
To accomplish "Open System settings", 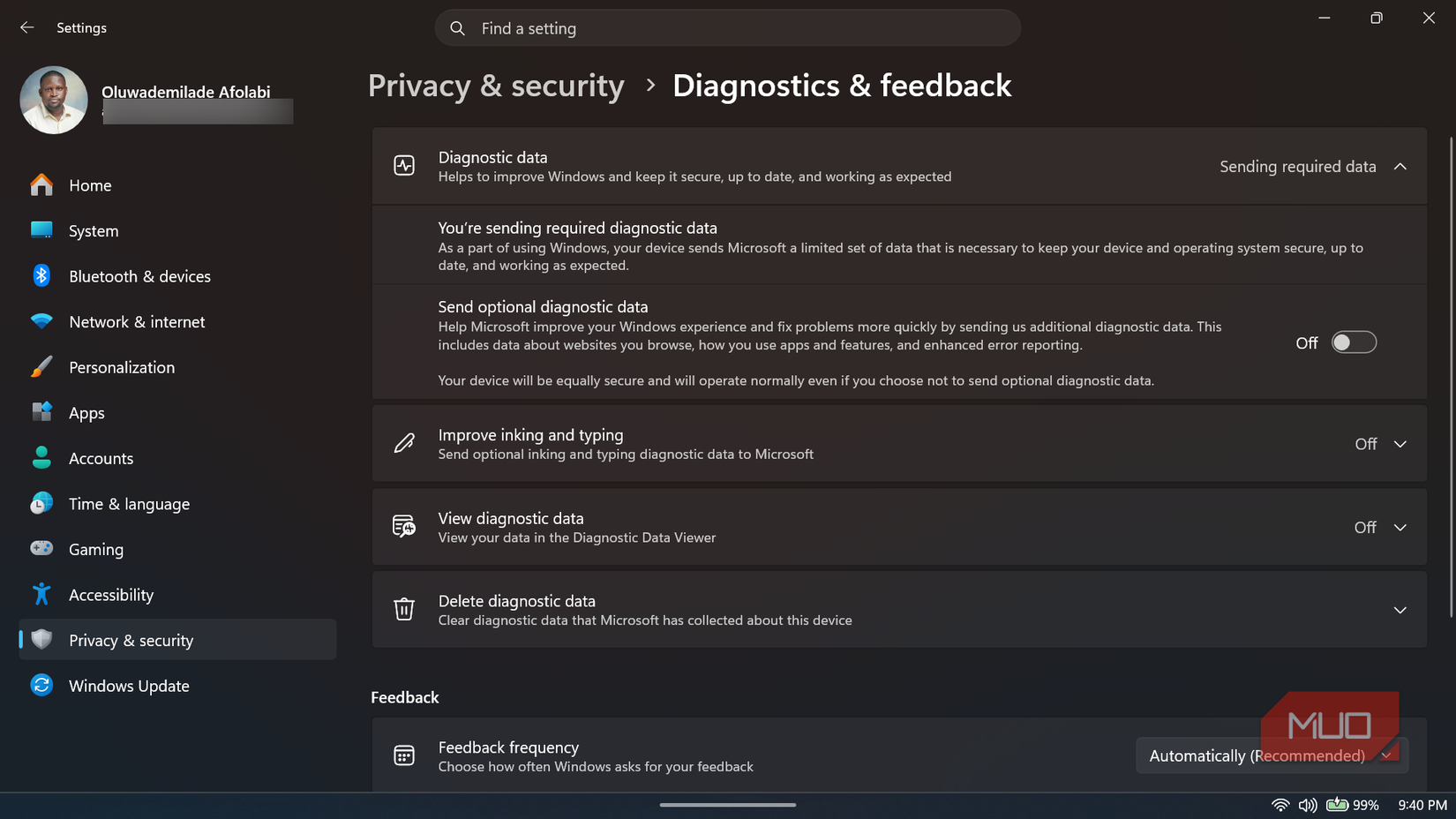I will coord(177,230).
